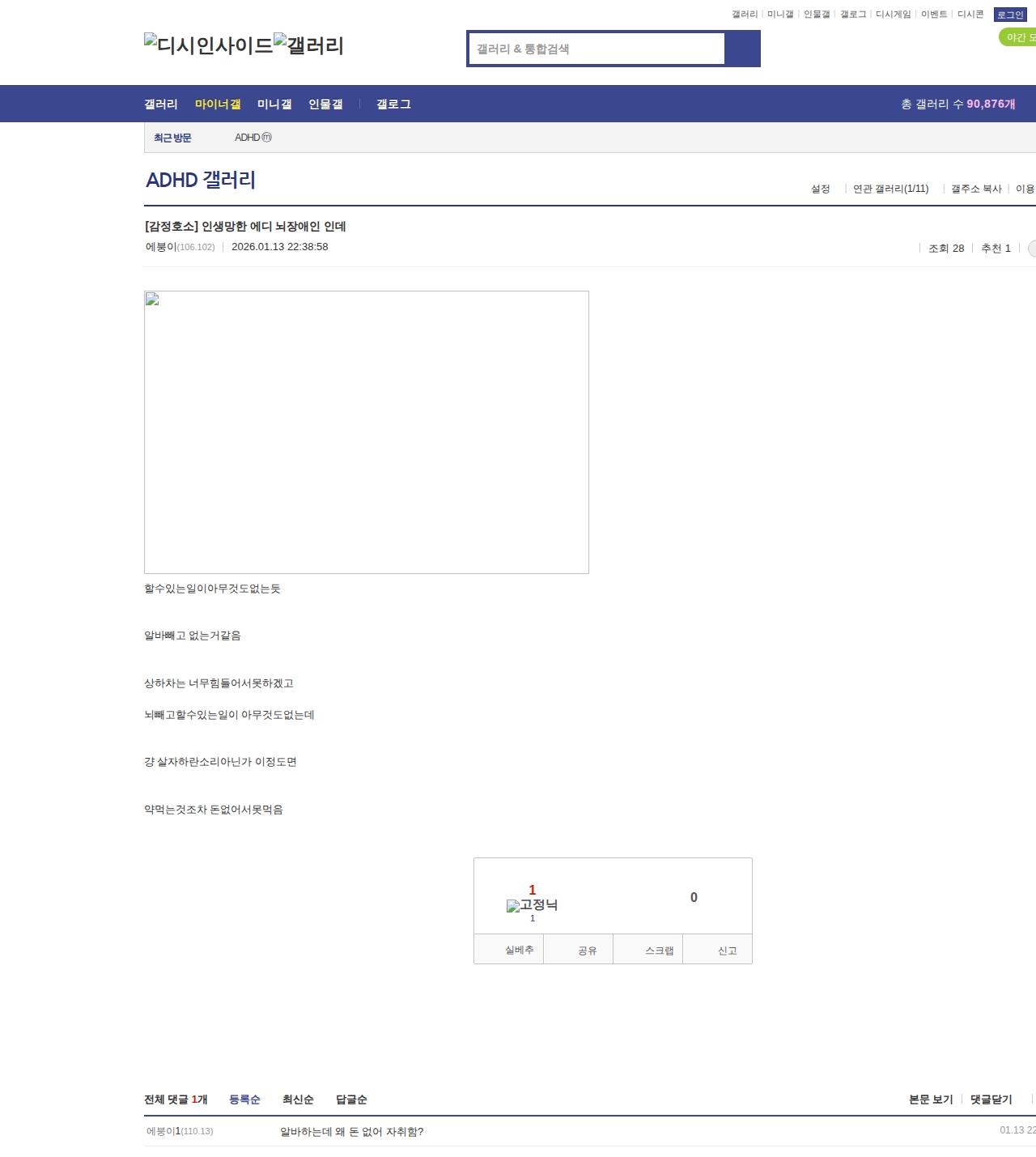Click the 갤러리 logo image in header

point(308,45)
